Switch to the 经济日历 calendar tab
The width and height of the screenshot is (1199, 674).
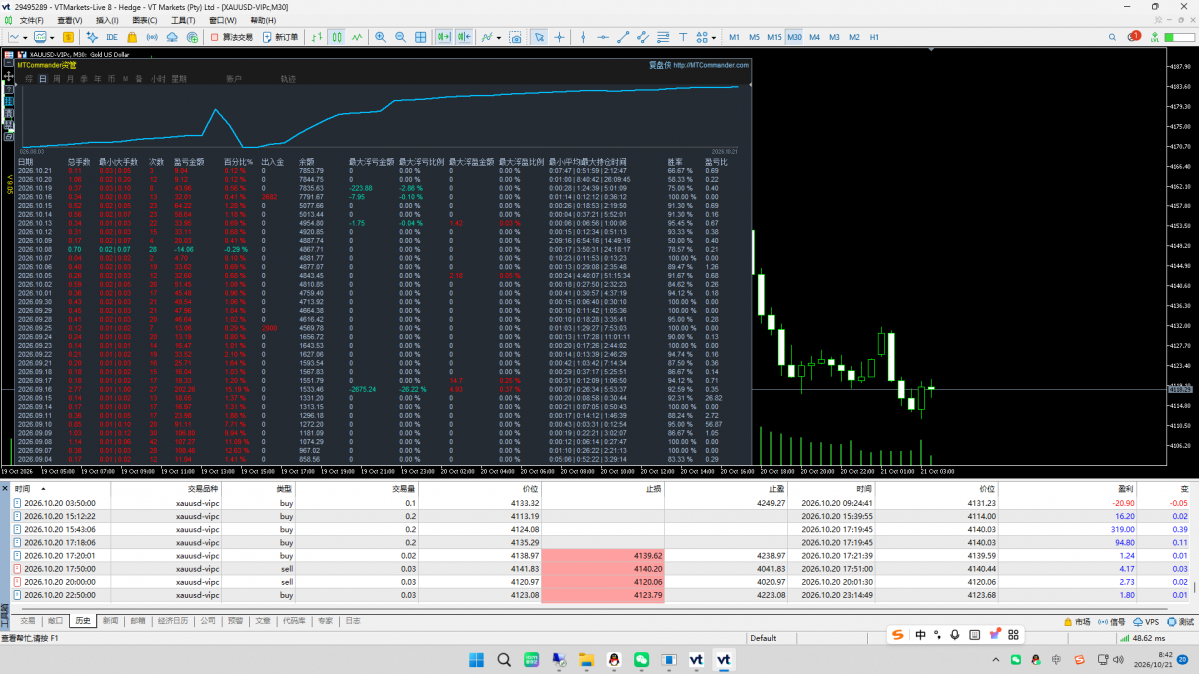173,621
